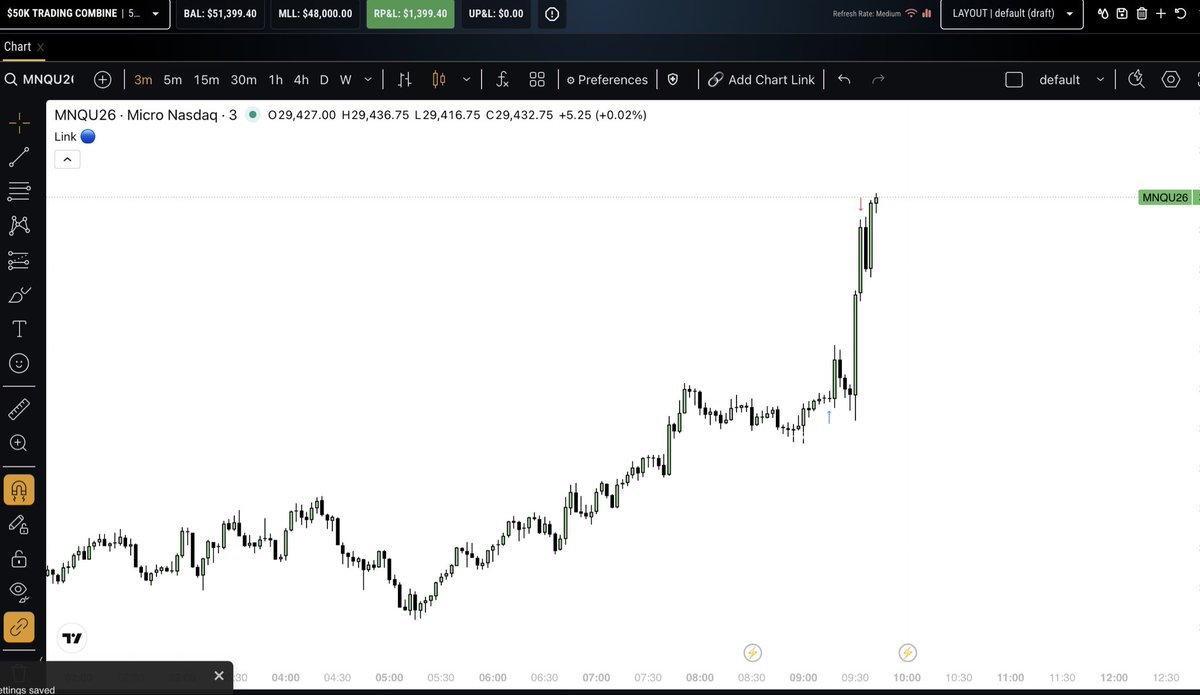1200x695 pixels.
Task: Switch to the 30m timeframe
Action: pyautogui.click(x=243, y=80)
